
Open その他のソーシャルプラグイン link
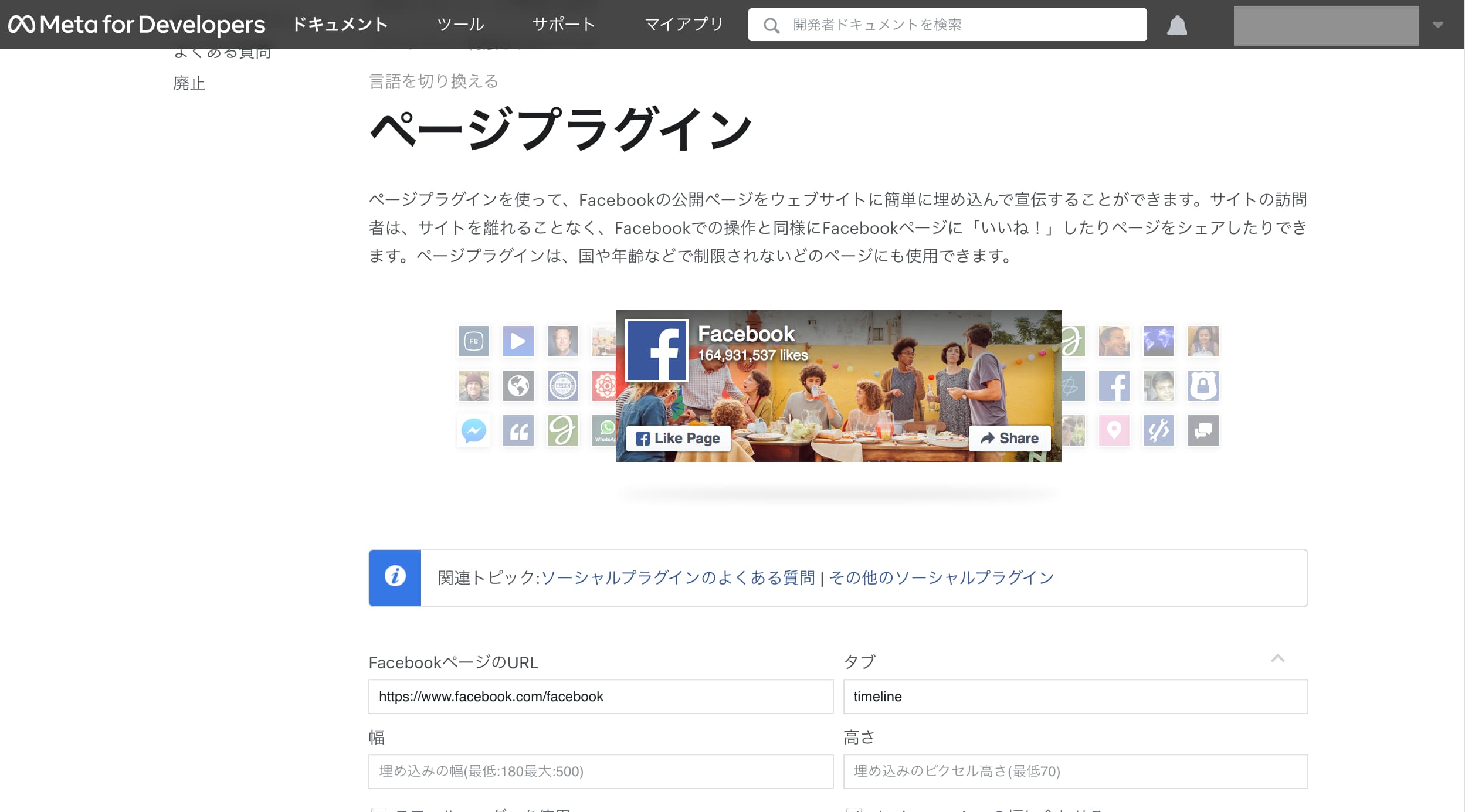coord(941,577)
